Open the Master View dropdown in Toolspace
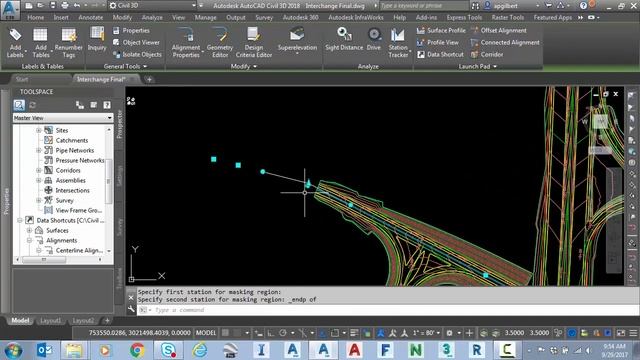The image size is (640, 360). click(x=63, y=118)
